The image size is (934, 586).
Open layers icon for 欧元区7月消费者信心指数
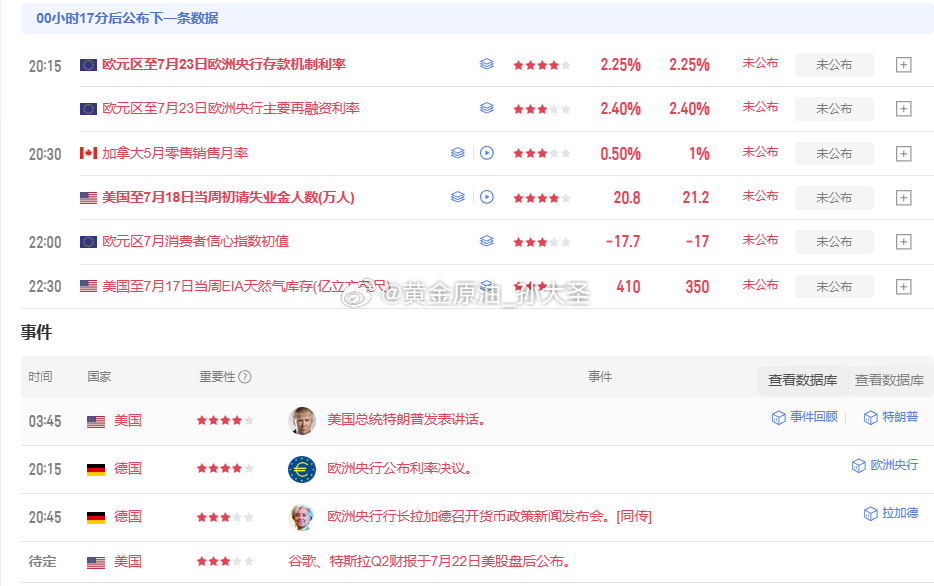click(x=487, y=241)
